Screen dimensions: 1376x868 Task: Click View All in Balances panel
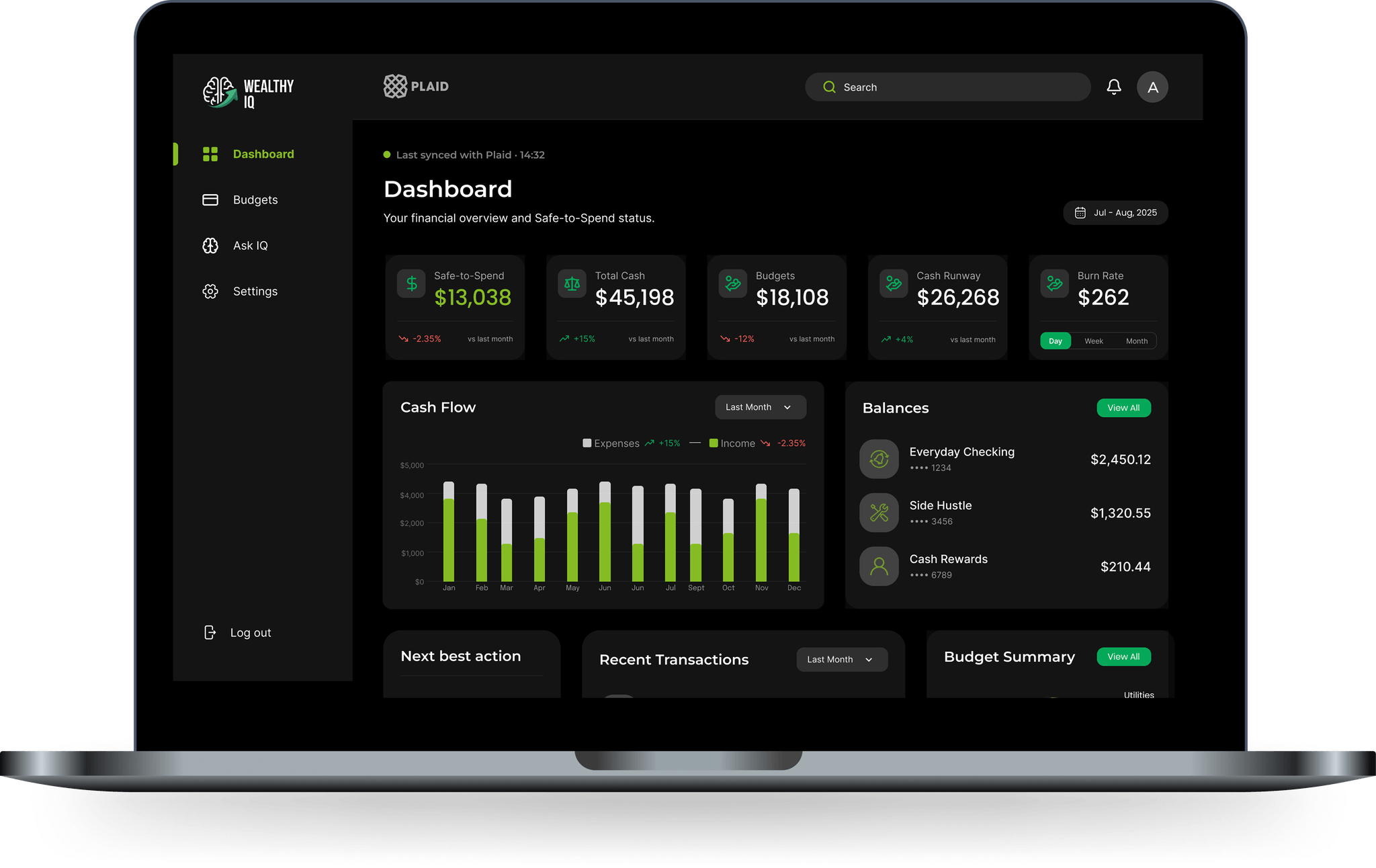point(1123,408)
